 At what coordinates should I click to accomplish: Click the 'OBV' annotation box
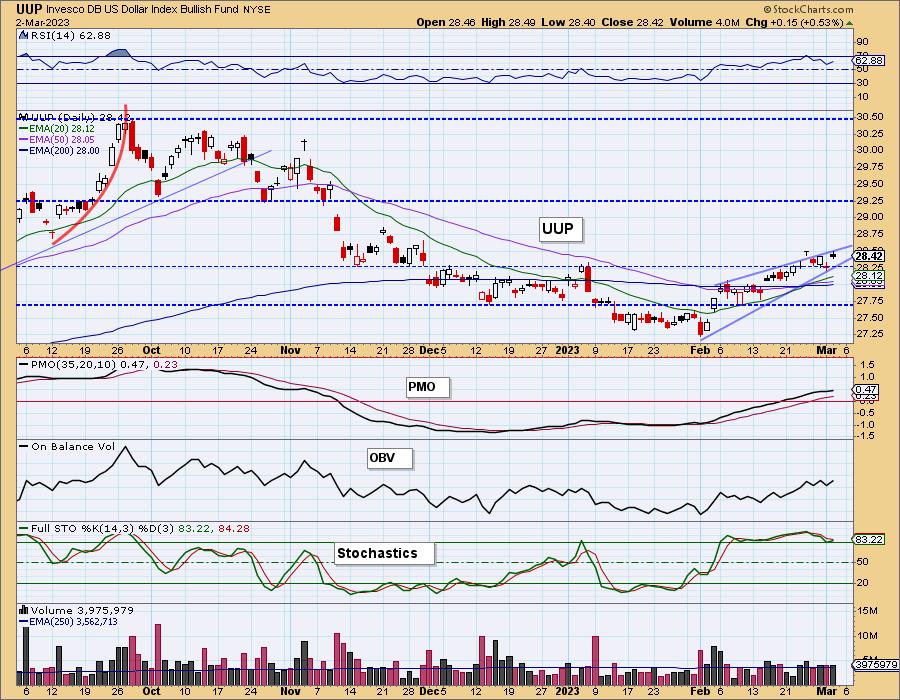(389, 458)
